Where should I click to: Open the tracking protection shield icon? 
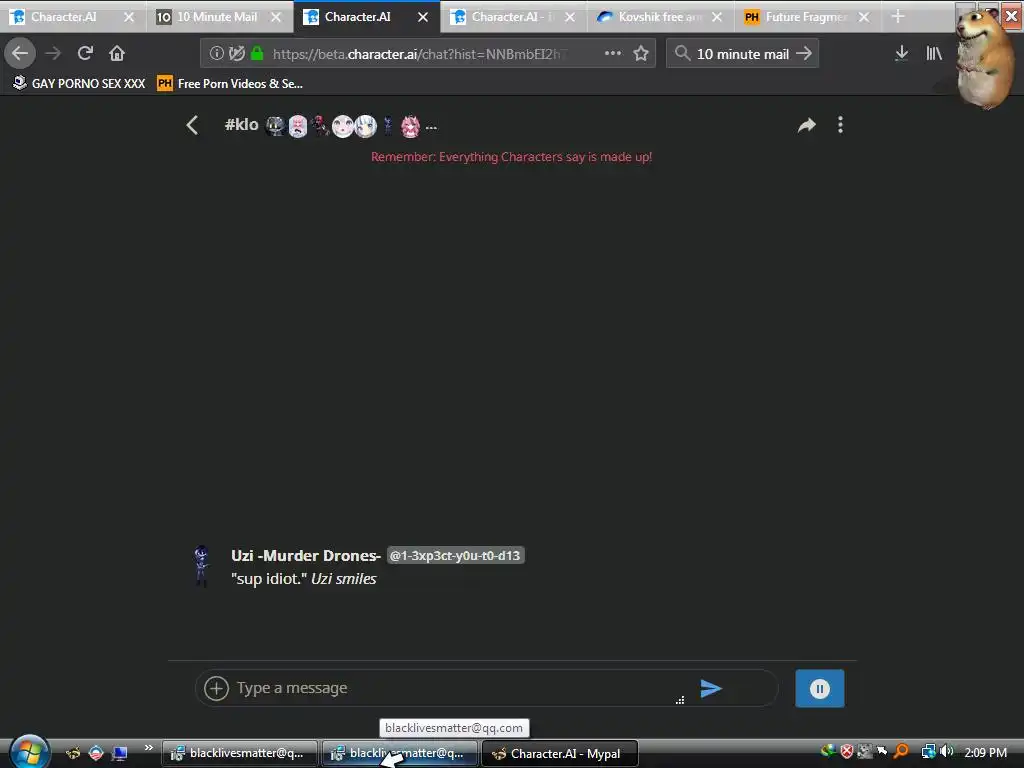click(x=236, y=54)
